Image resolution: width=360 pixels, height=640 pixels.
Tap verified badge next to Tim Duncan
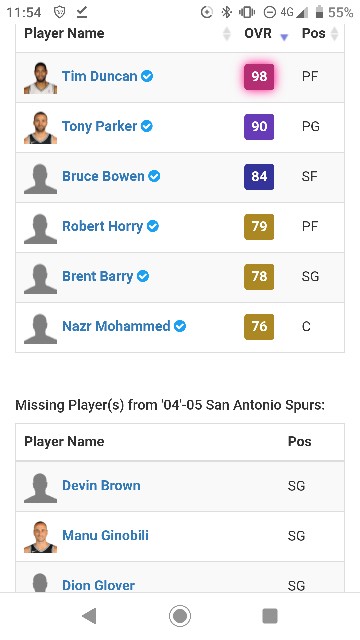coord(147,76)
